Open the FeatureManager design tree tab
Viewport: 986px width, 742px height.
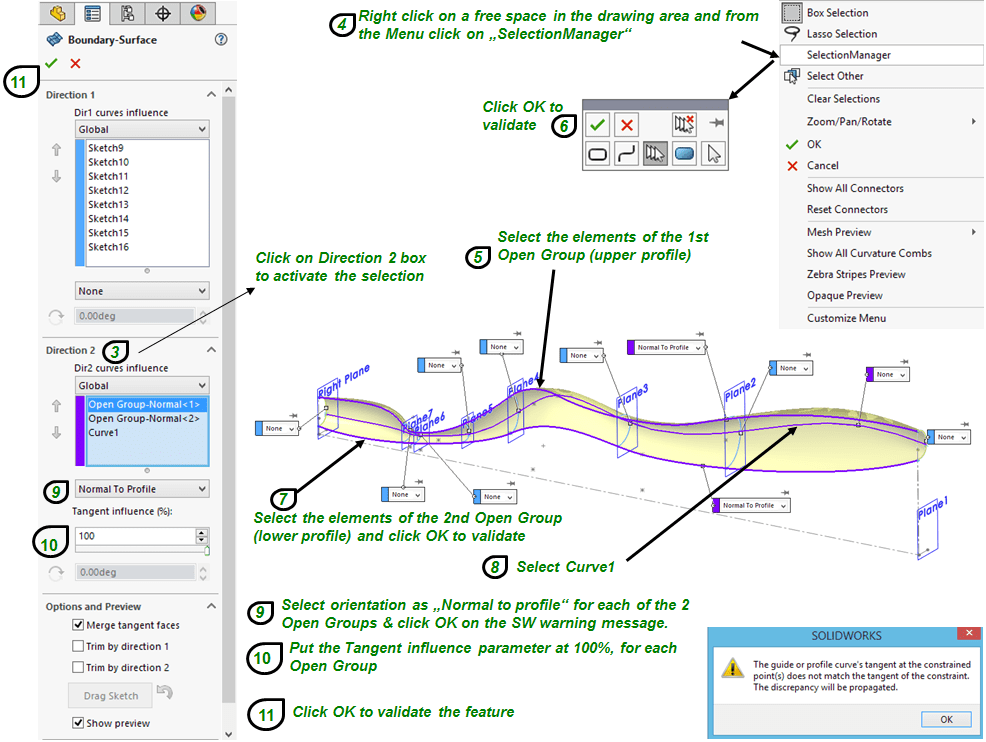pos(58,13)
